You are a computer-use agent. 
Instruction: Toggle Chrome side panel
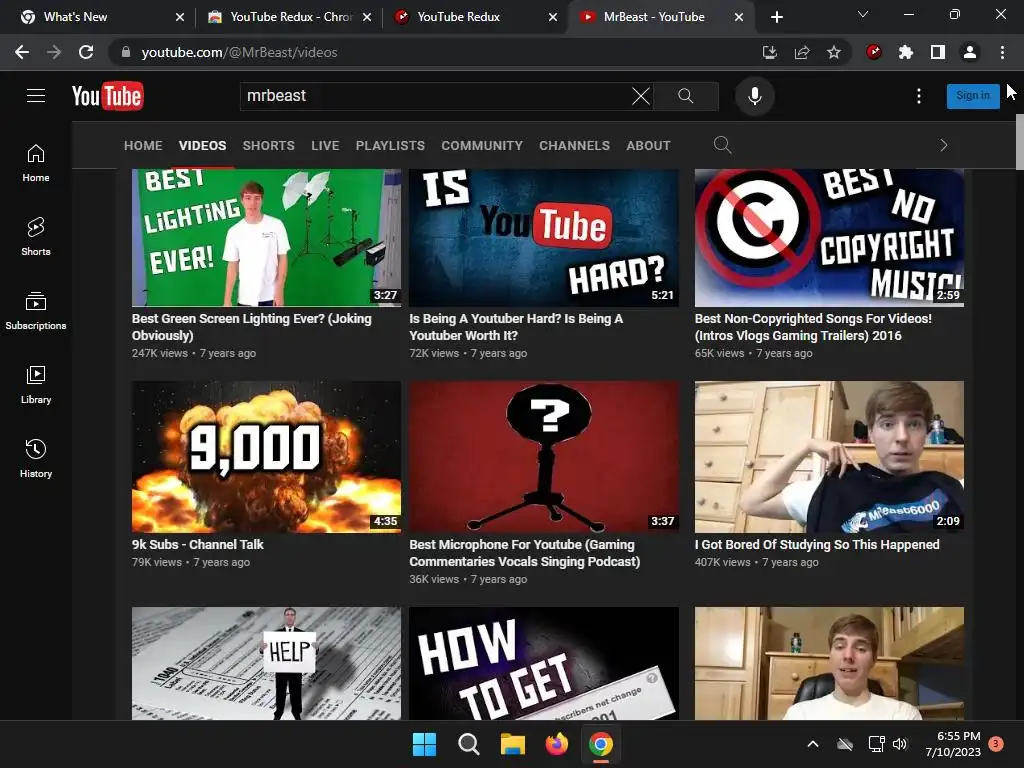(x=938, y=52)
